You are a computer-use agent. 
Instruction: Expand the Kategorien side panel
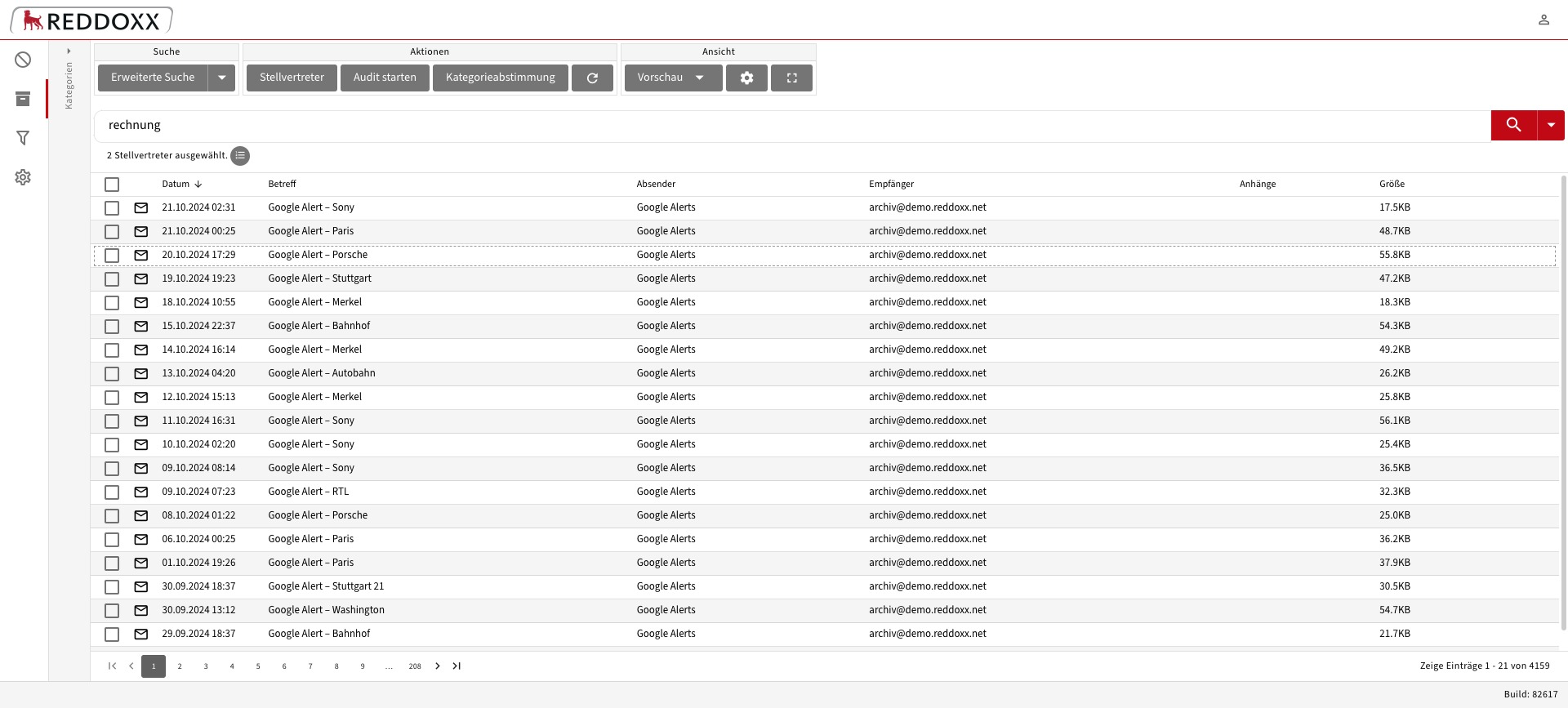[69, 51]
